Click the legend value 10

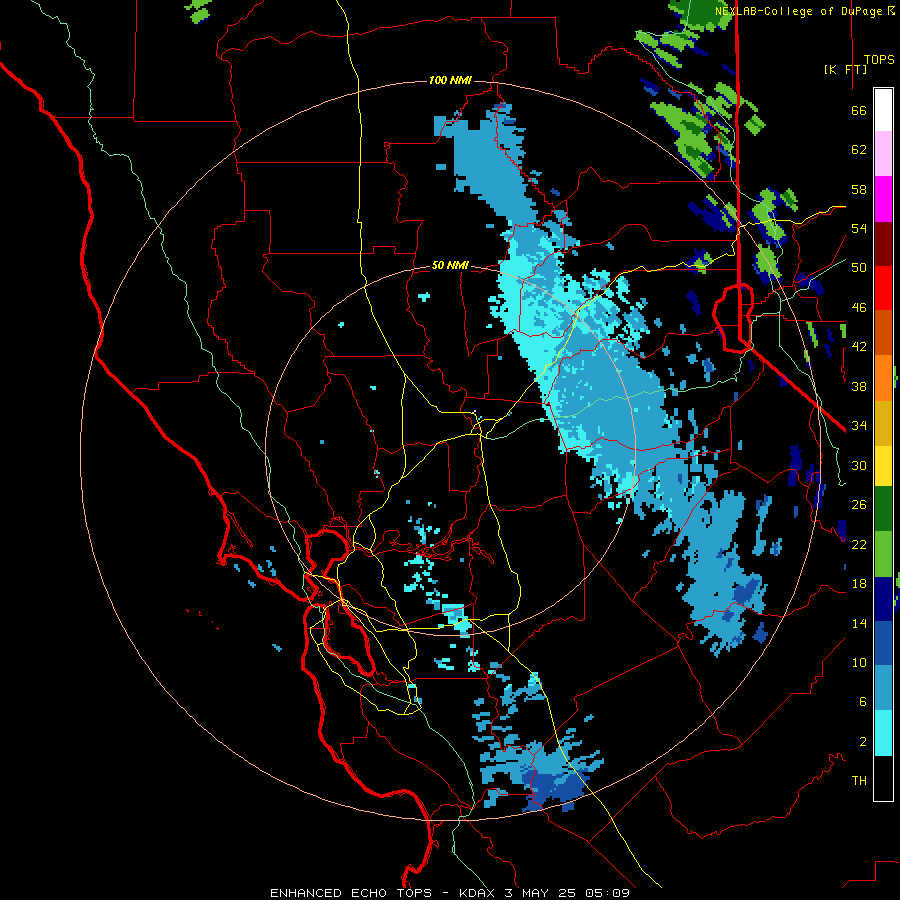coord(859,662)
